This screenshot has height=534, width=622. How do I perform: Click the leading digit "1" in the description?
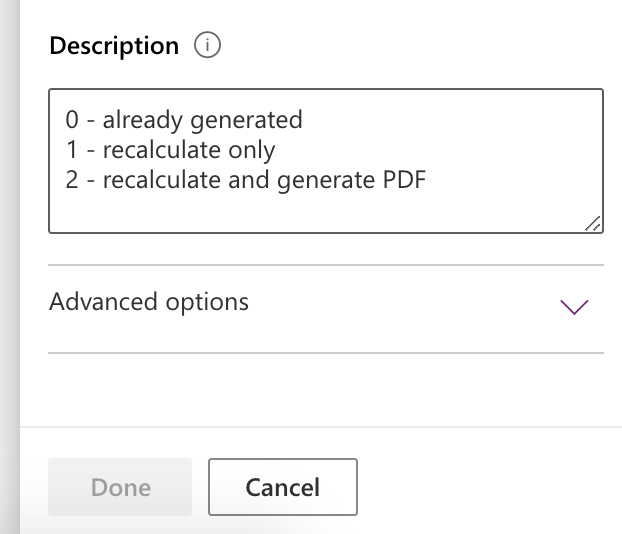(x=72, y=151)
